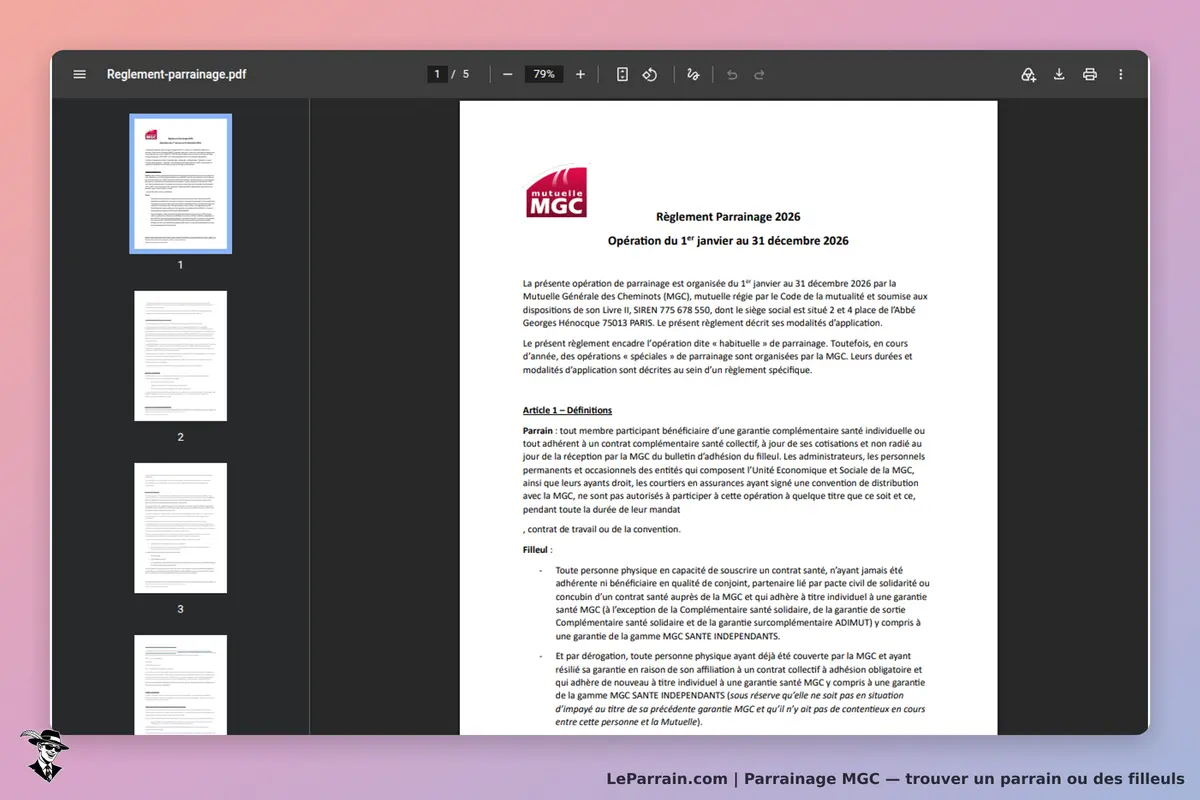Click the "Article 1 – Définitions" heading

567,410
